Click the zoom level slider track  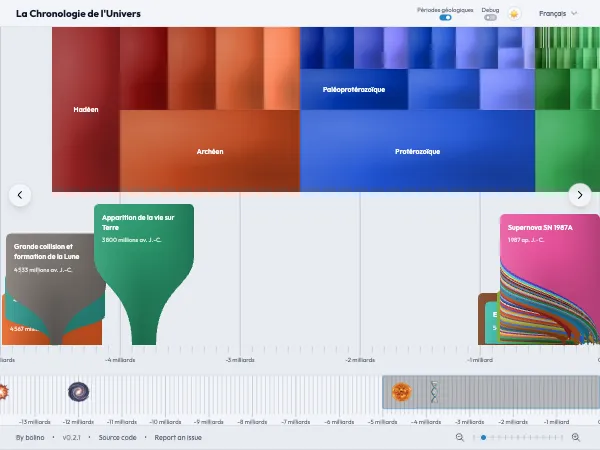[518, 437]
